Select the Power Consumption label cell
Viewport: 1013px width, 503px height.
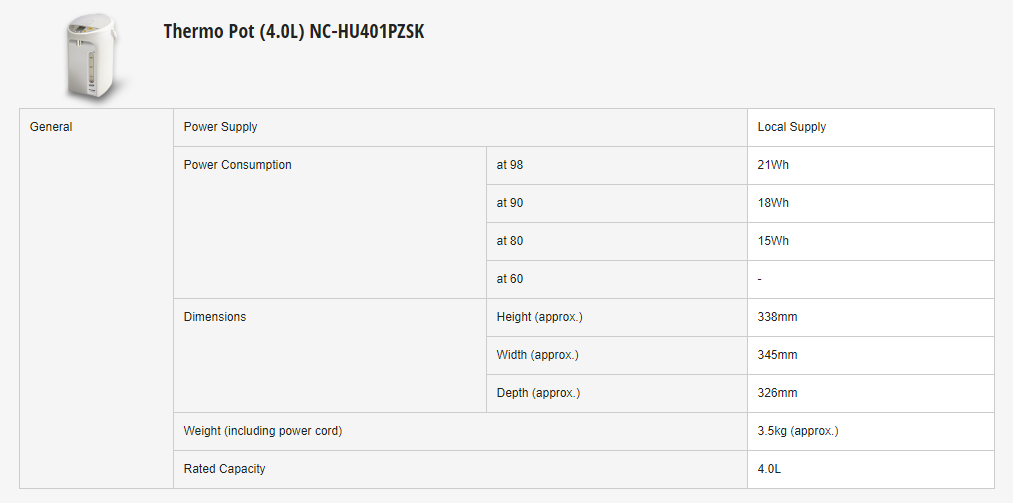[x=238, y=165]
